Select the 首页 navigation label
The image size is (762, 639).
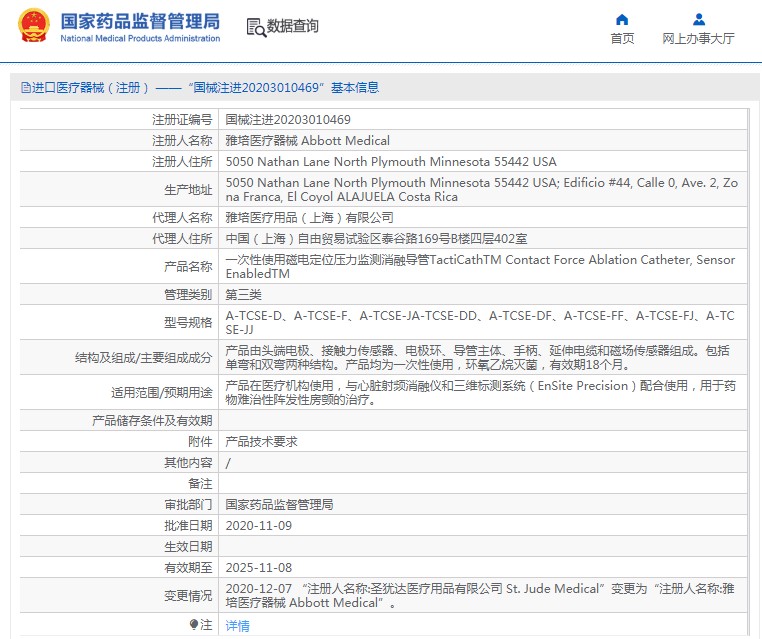tap(622, 38)
